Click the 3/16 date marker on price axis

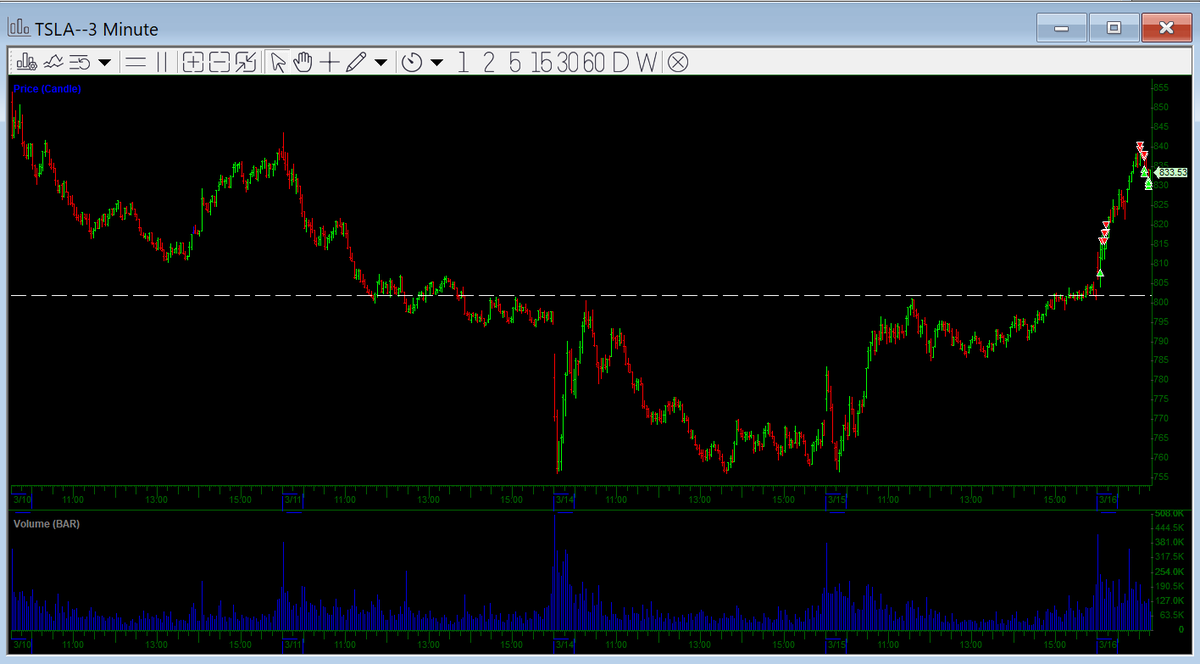pos(1108,498)
